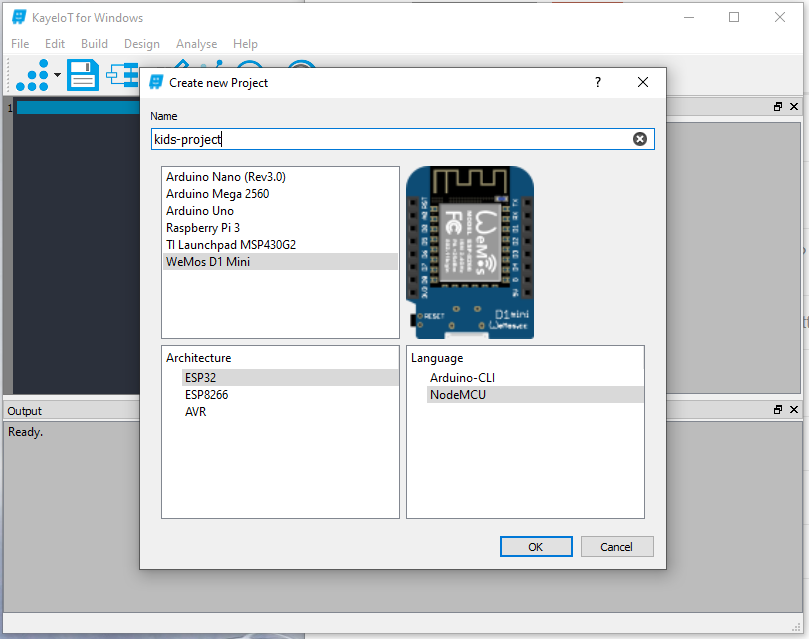
Task: Close the upper right dock panel
Action: click(794, 107)
